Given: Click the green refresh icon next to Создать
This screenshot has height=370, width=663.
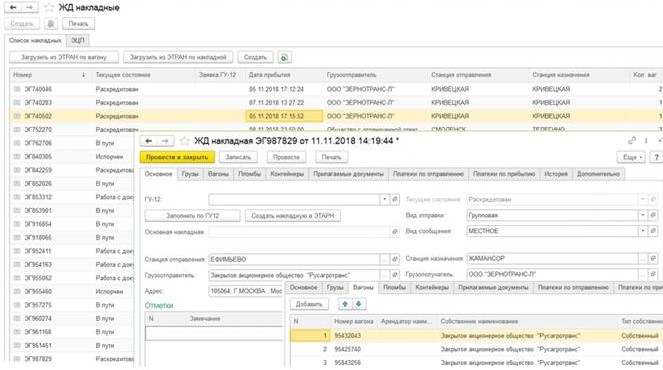Looking at the screenshot, I should (x=285, y=57).
